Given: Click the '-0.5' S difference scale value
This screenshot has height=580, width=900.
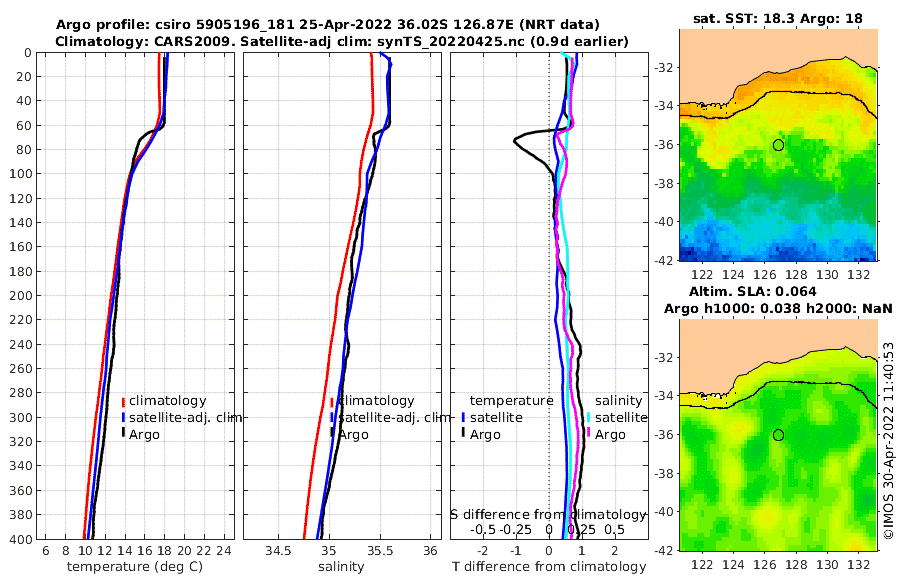Looking at the screenshot, I should click(483, 529).
